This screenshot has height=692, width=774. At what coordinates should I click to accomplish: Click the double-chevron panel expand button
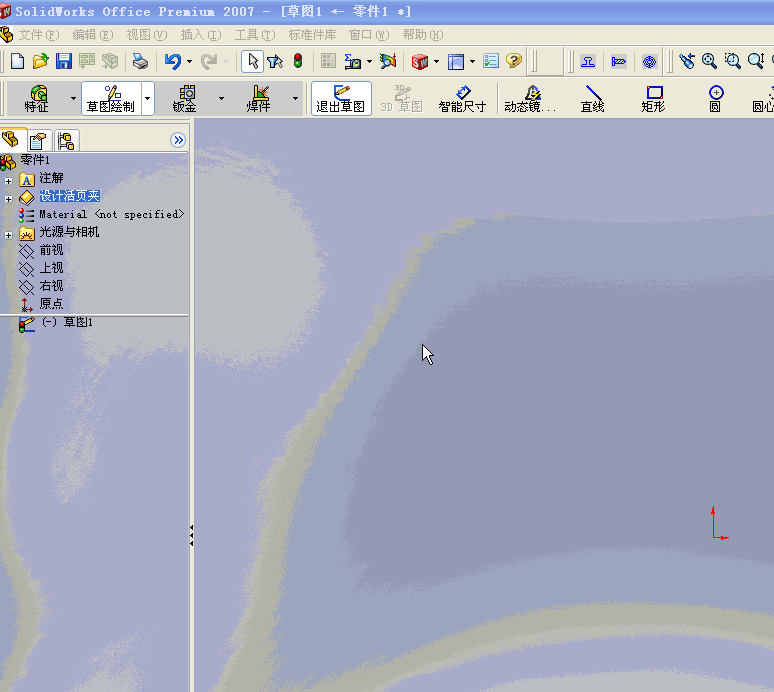click(x=178, y=140)
